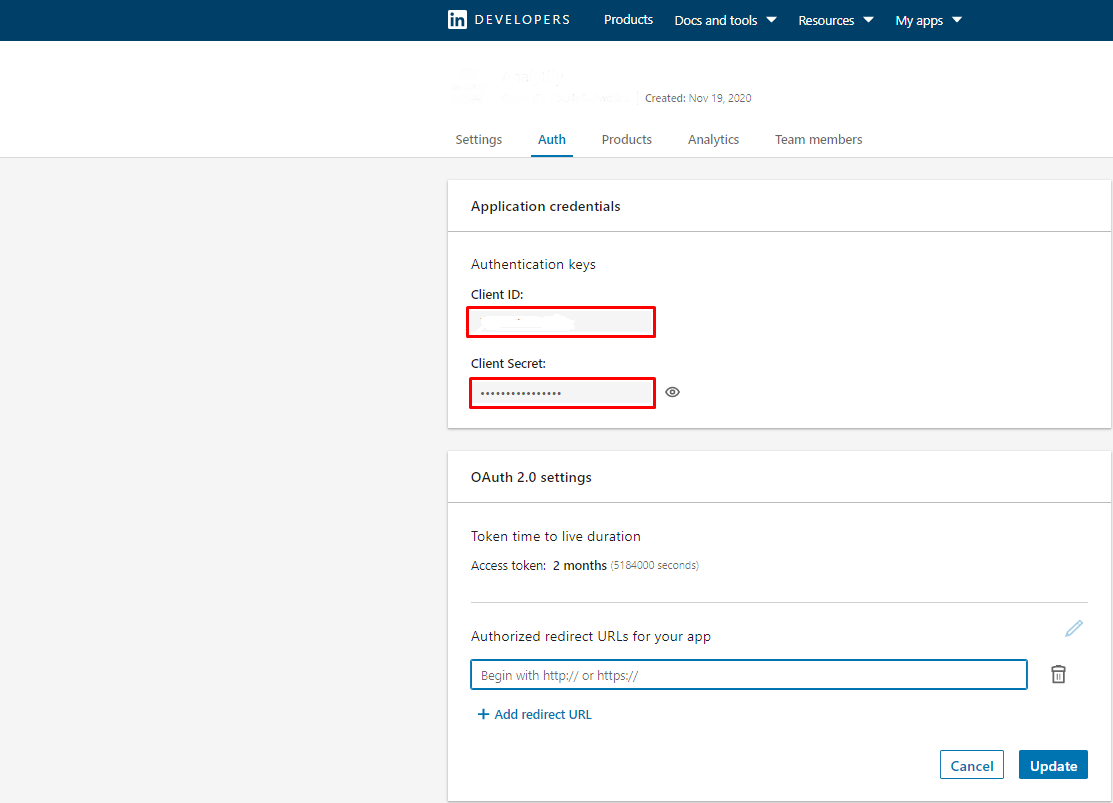This screenshot has height=803, width=1113.
Task: Expand the Docs and tools dropdown
Action: [725, 20]
